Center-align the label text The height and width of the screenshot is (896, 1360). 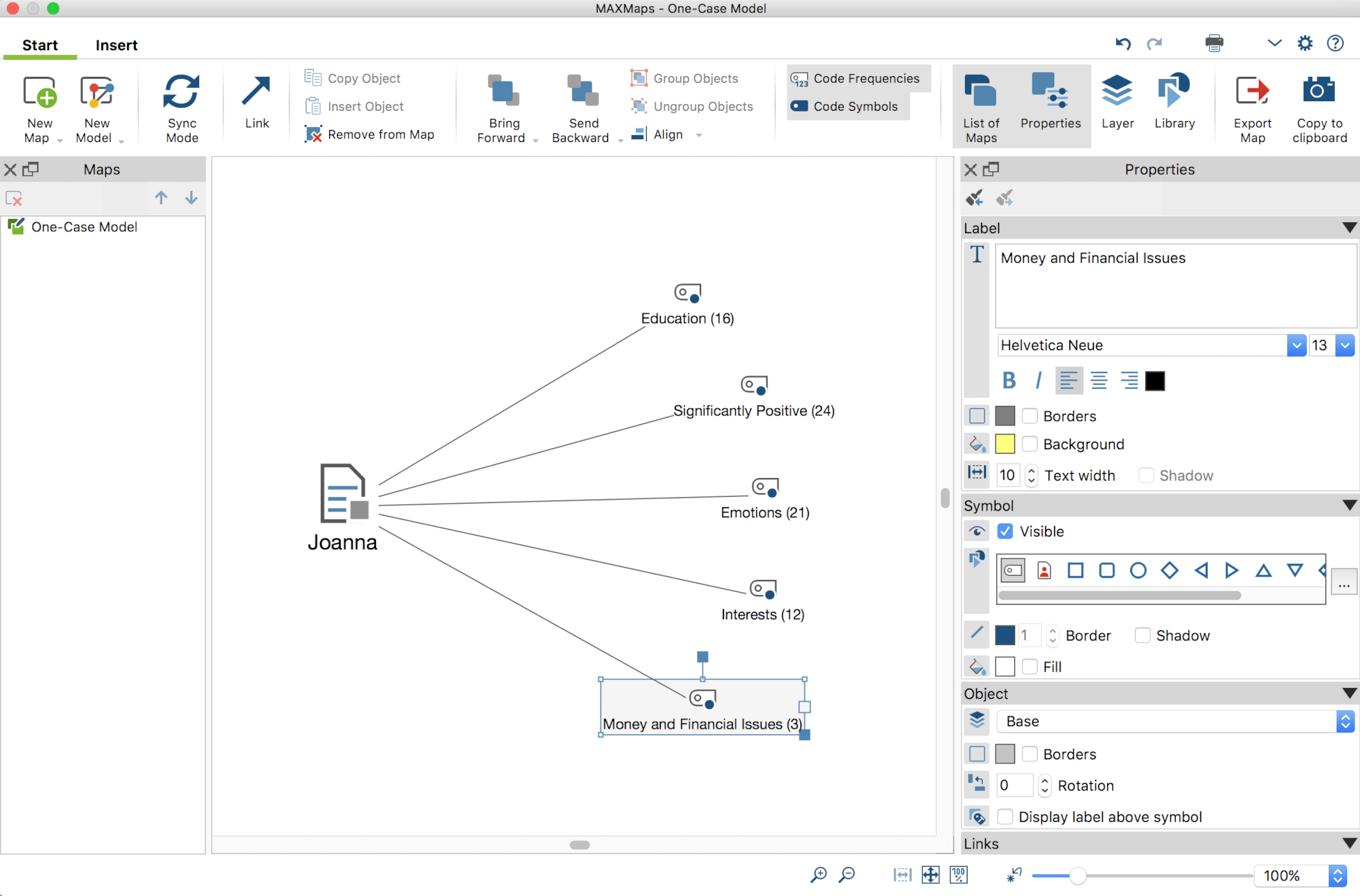click(x=1099, y=381)
